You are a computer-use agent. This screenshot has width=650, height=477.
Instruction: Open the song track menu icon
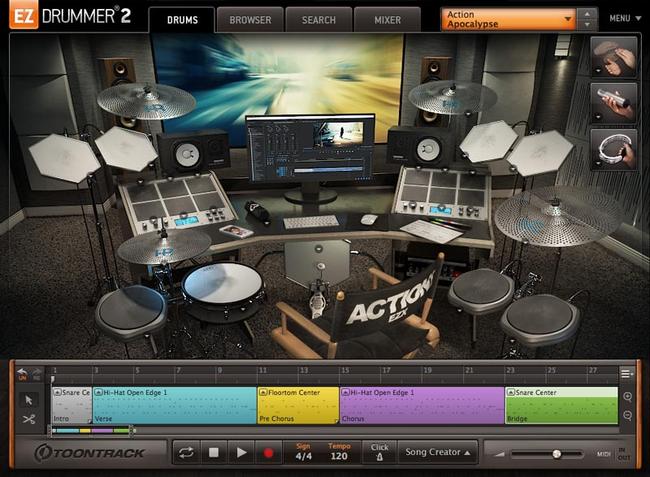[x=627, y=374]
